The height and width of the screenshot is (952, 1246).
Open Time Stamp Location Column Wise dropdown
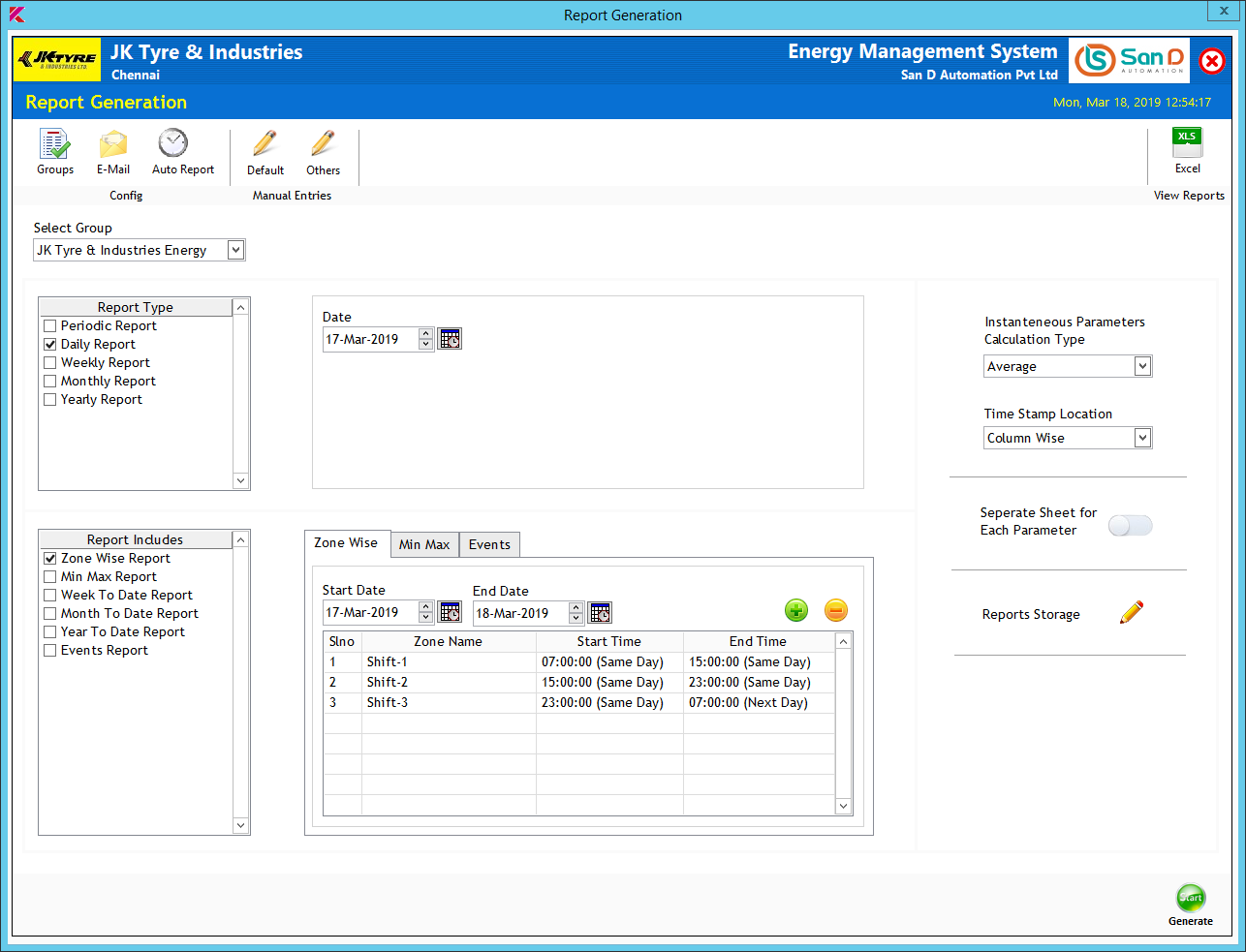point(1142,438)
